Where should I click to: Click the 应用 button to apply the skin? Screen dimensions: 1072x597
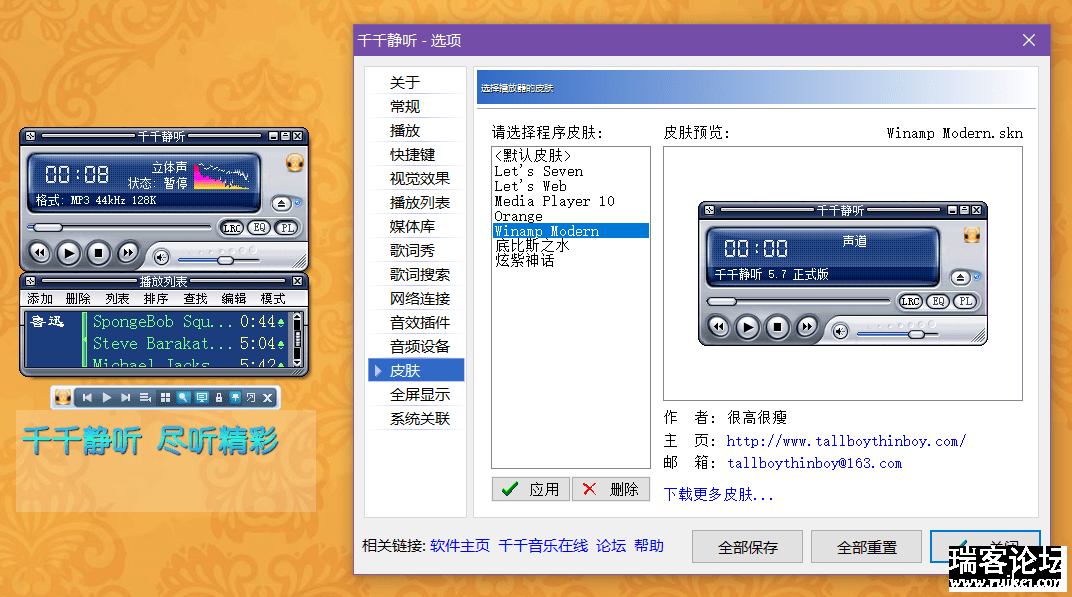pyautogui.click(x=531, y=489)
